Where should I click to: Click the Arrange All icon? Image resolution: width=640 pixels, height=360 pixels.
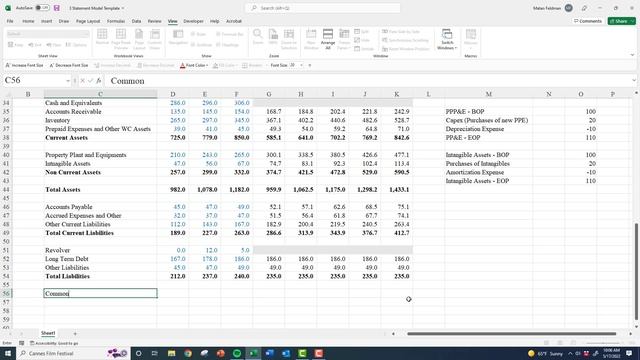click(x=328, y=39)
